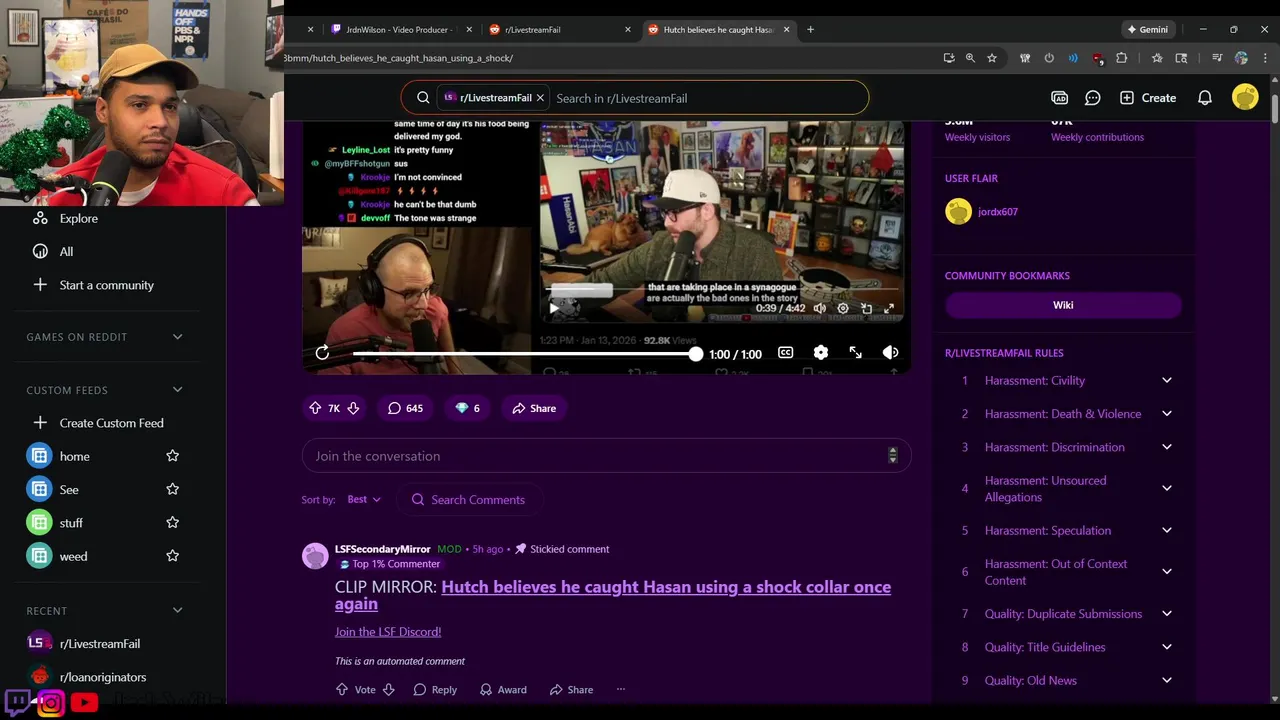
Task: Open LSFSecondaryMirror user profile
Action: click(x=383, y=549)
